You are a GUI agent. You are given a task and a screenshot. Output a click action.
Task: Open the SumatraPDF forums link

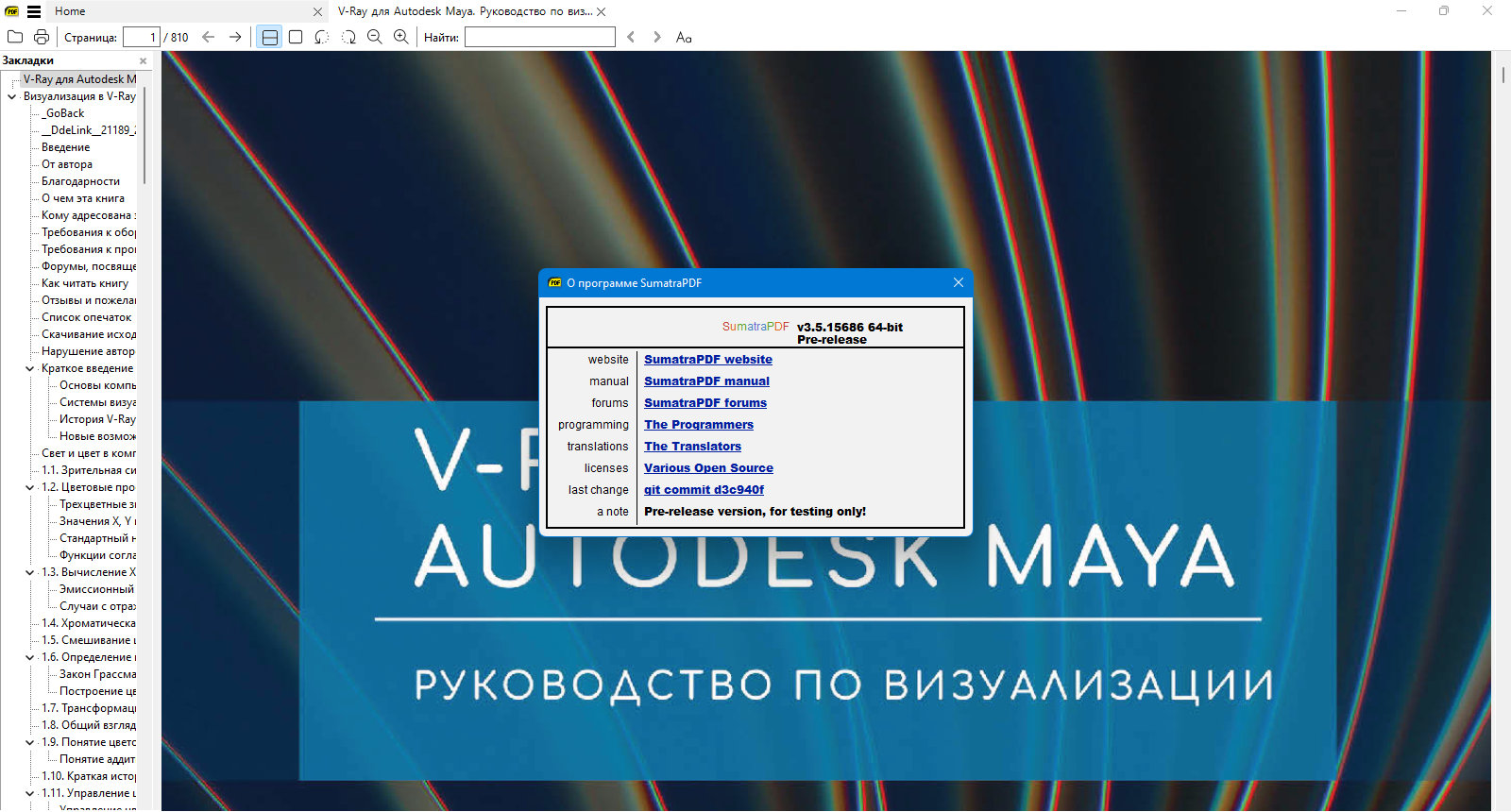point(705,403)
